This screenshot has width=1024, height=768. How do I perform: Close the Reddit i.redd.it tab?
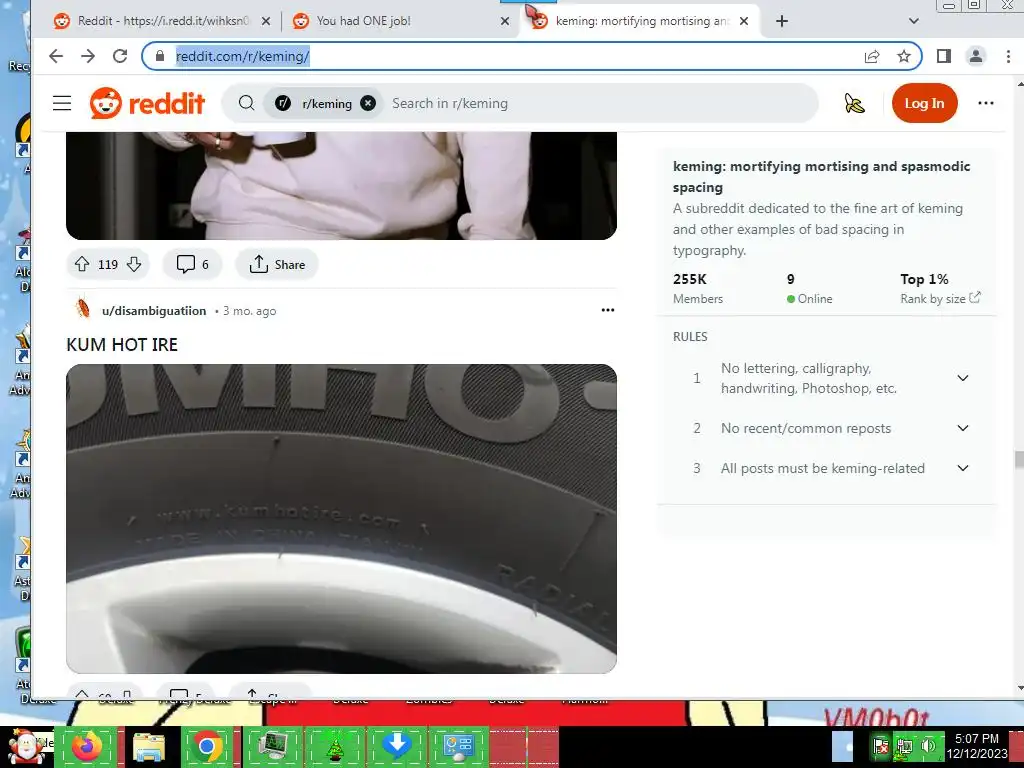point(266,21)
